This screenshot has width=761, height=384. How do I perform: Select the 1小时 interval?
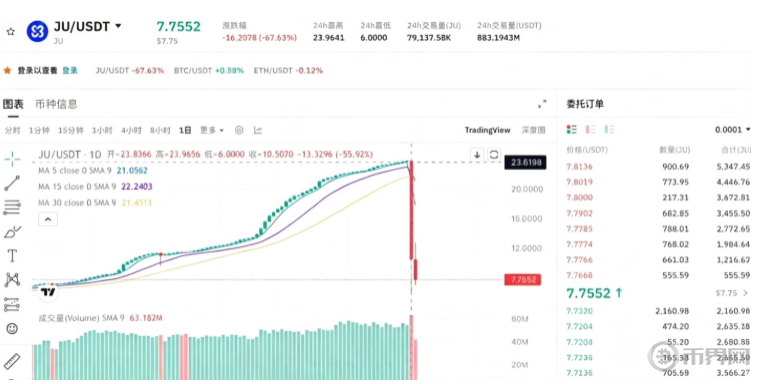102,130
